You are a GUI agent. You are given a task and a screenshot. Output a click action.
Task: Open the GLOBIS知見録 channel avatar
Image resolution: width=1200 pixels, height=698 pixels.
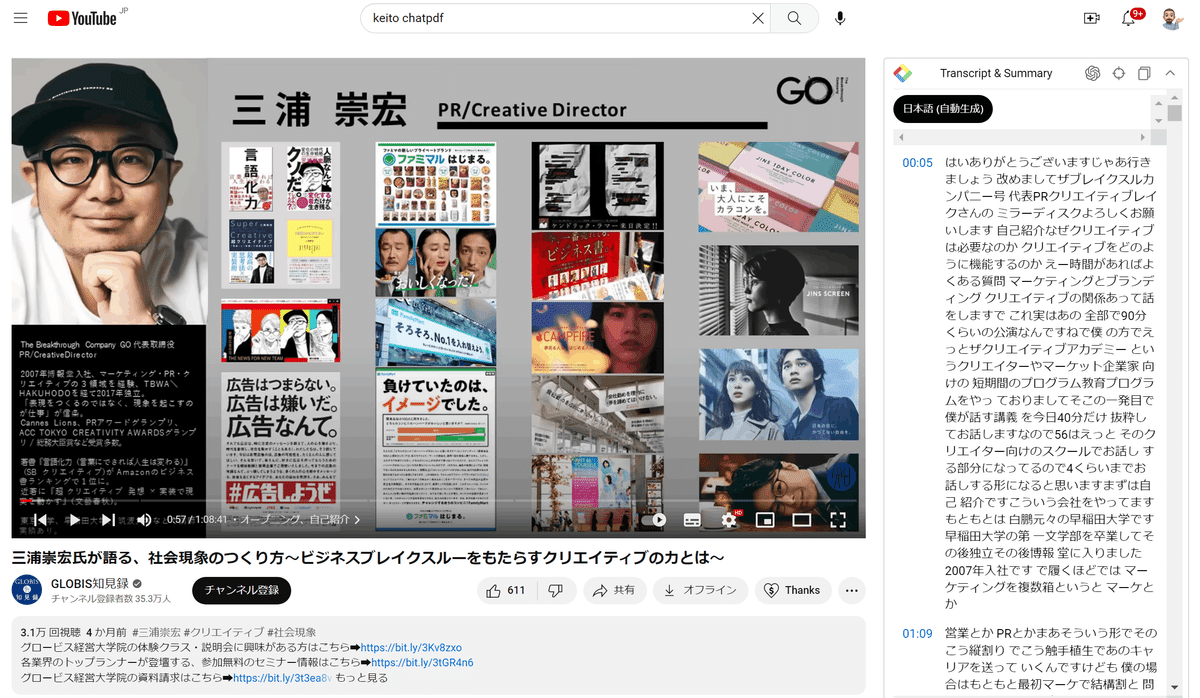[27, 590]
